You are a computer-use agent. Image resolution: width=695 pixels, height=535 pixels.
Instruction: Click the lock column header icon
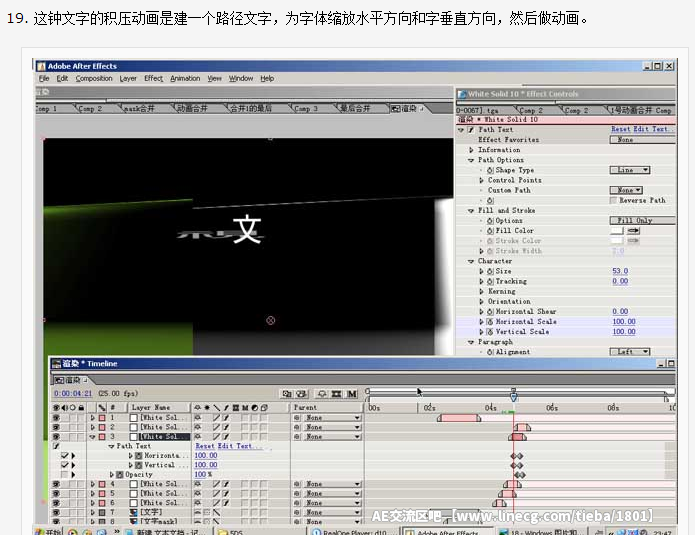tap(81, 408)
